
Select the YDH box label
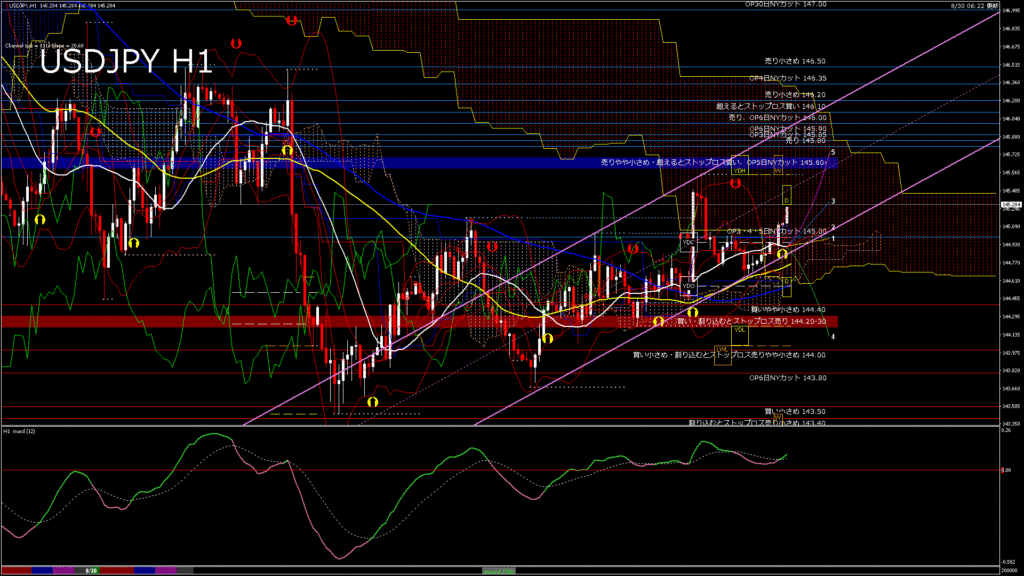pos(740,170)
